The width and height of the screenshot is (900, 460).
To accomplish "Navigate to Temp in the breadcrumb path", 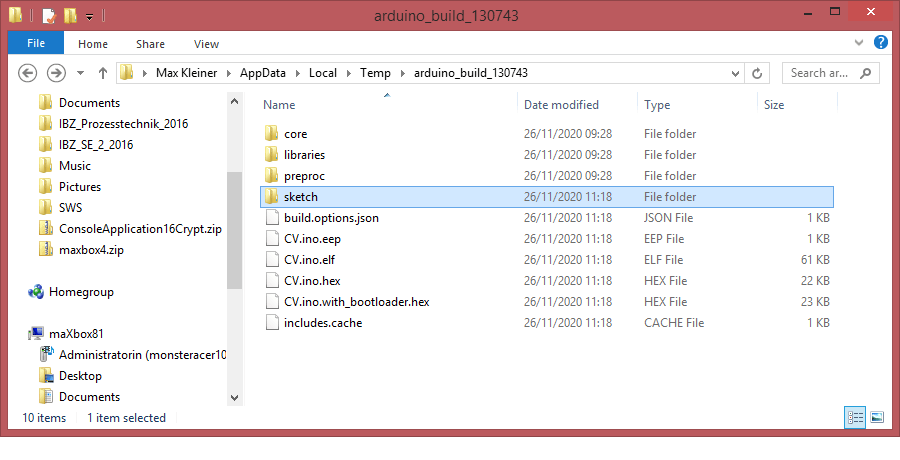I will click(375, 73).
